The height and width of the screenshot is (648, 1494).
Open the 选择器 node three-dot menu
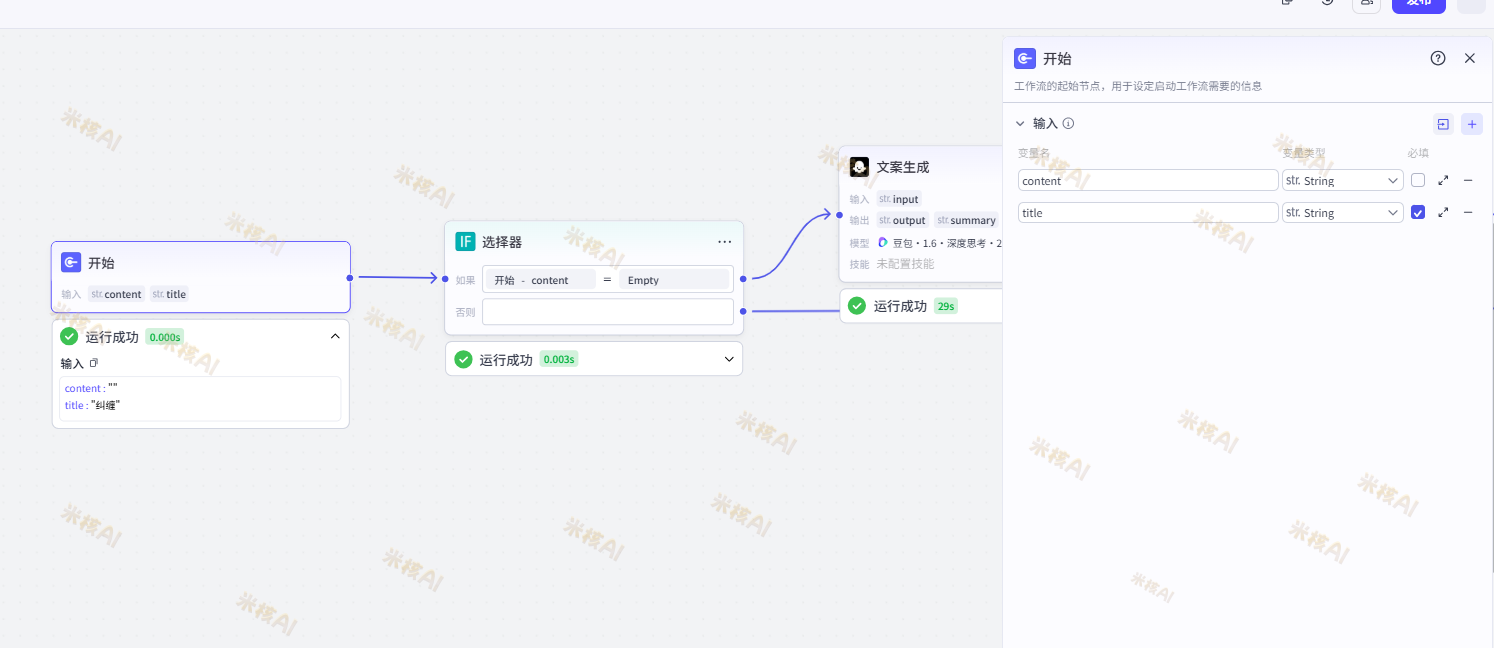[724, 242]
